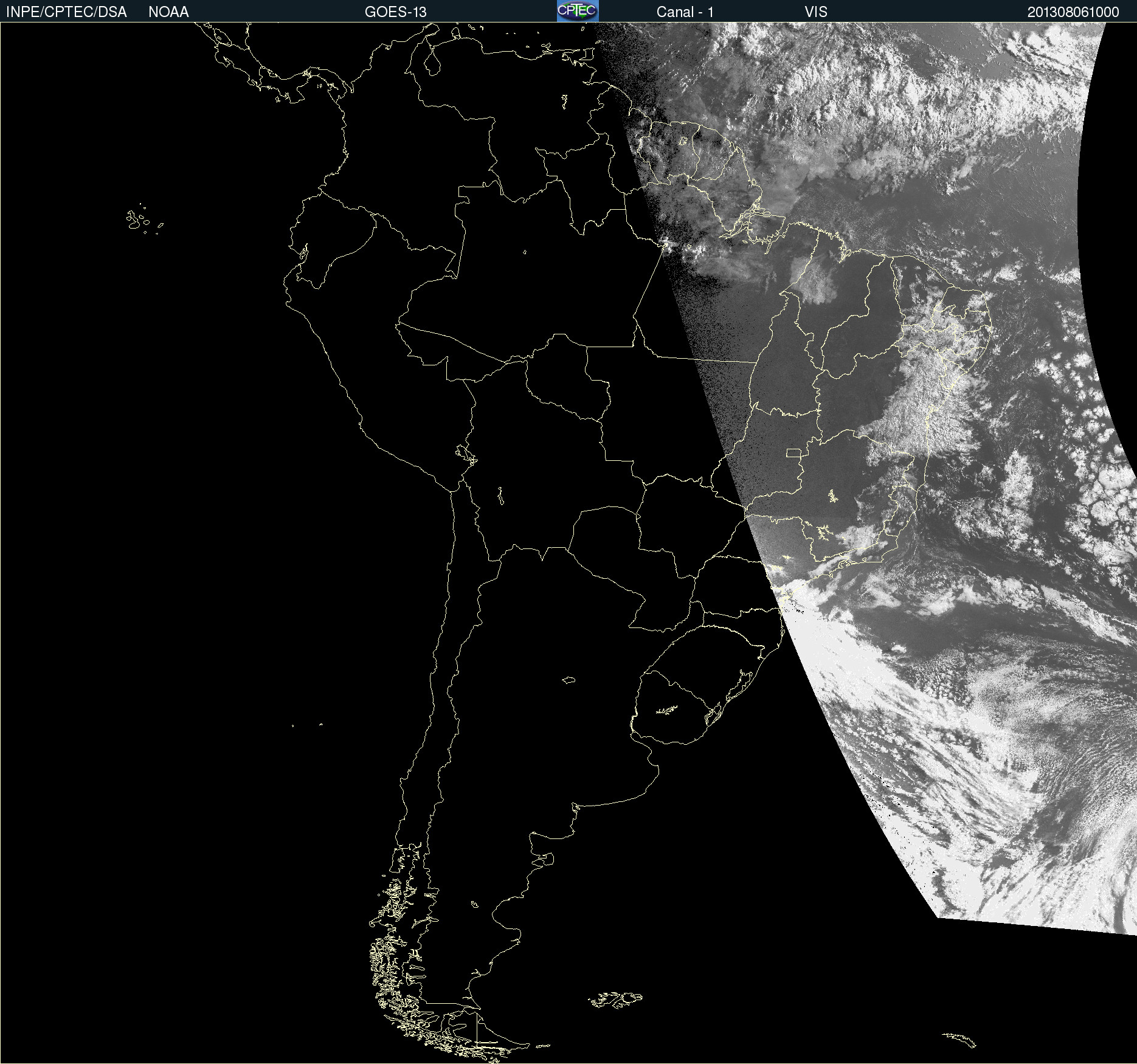Click the NOAA label in the header

click(168, 12)
